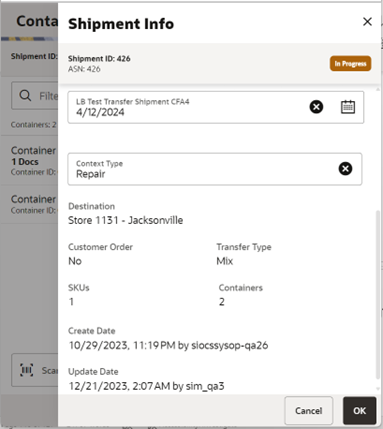This screenshot has width=383, height=429.
Task: Click the Shipment ID: 426 text
Action: [99, 59]
